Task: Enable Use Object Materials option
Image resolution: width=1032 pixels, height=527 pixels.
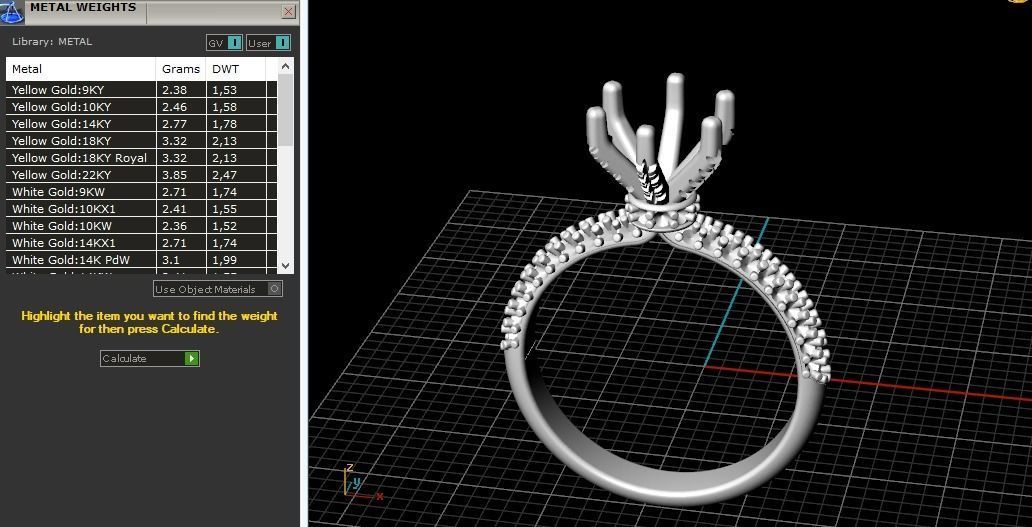Action: (218, 289)
